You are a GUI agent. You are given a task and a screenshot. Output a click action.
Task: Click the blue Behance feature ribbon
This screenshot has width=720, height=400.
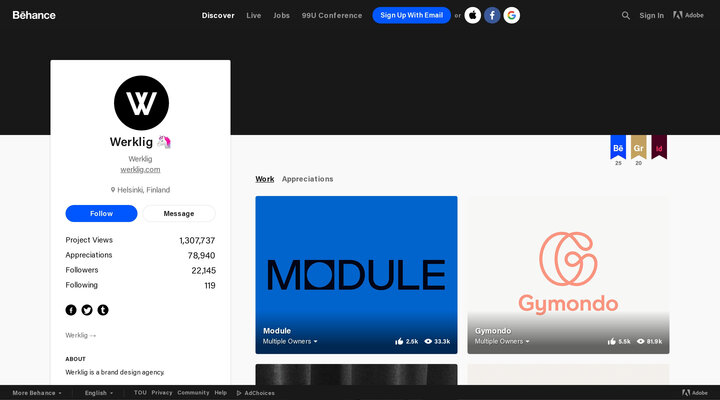pos(618,148)
